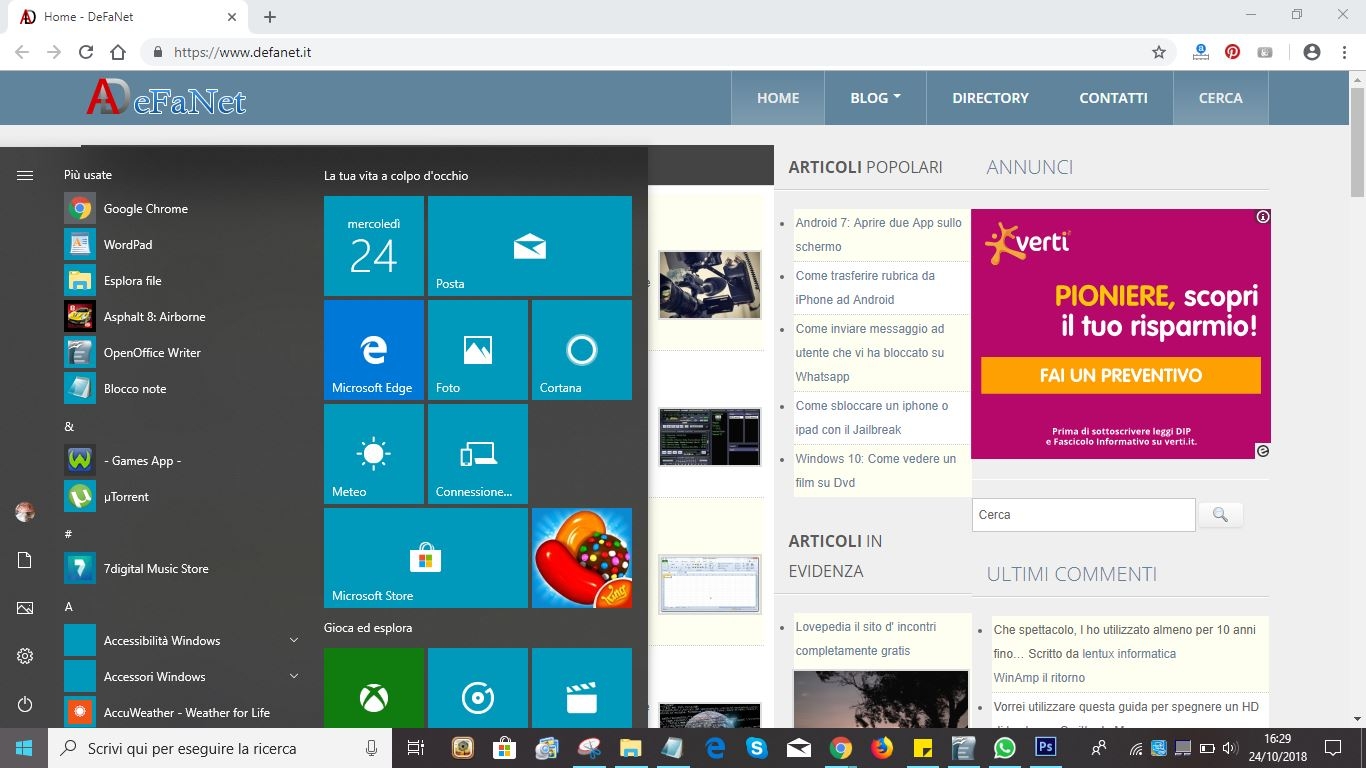Image resolution: width=1366 pixels, height=768 pixels.
Task: Open Blocco note from Start list
Action: [x=180, y=389]
